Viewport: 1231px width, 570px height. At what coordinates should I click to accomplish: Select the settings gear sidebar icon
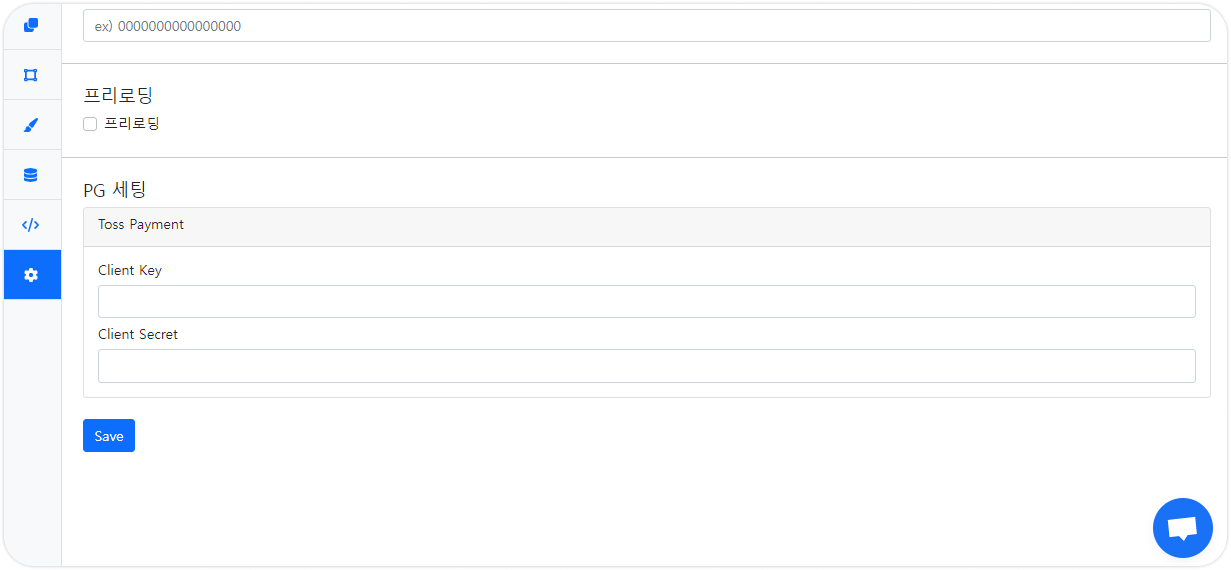(31, 275)
